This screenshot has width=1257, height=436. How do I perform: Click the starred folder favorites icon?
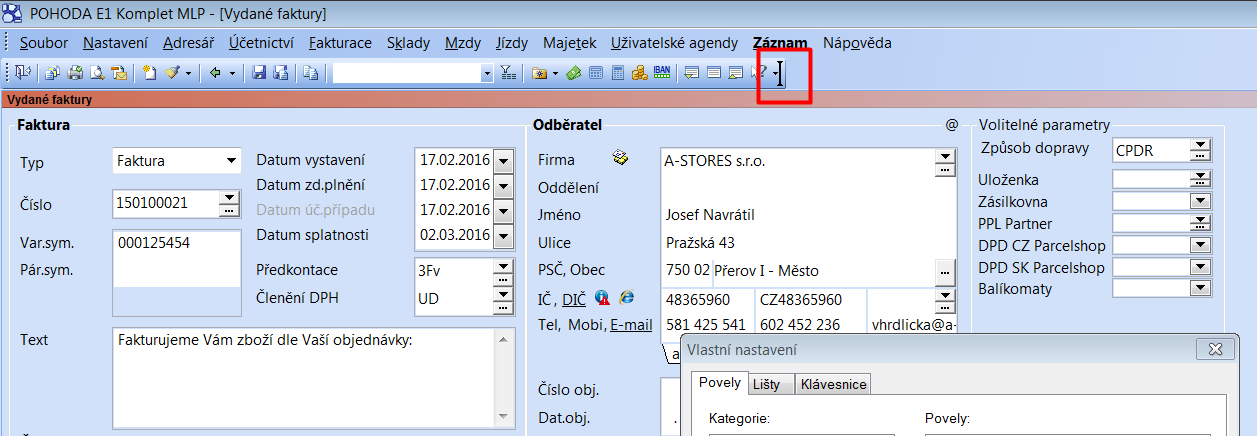(x=539, y=72)
